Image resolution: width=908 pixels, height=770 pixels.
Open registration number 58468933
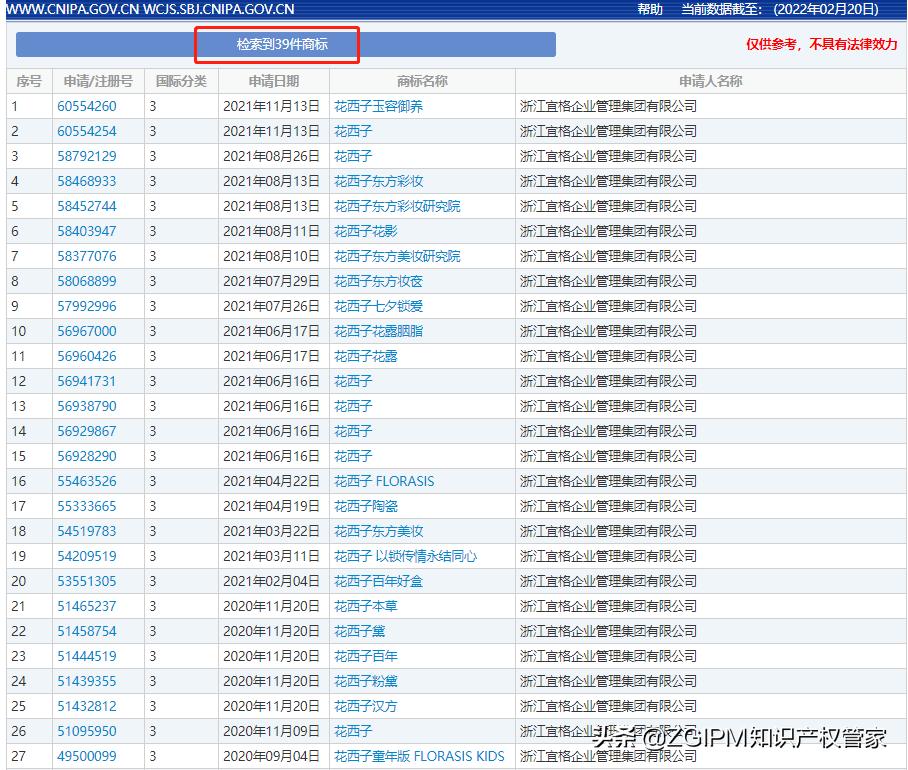click(x=87, y=181)
